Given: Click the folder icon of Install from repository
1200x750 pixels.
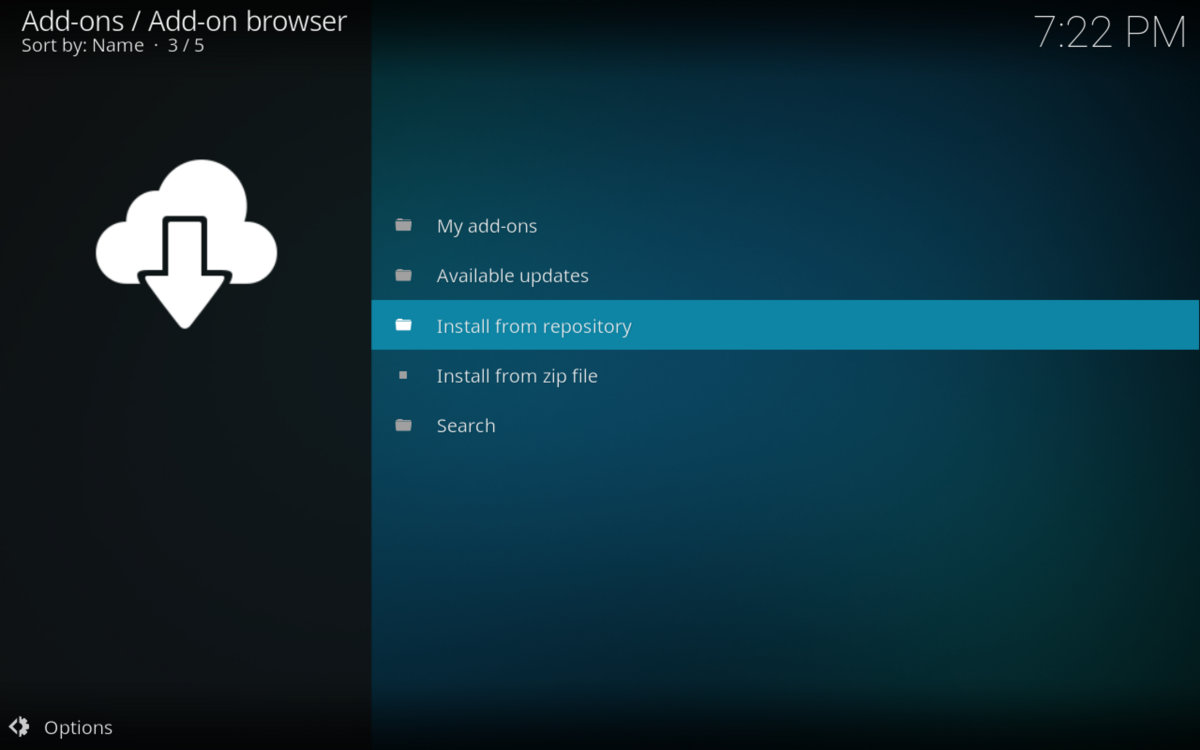Looking at the screenshot, I should (403, 325).
